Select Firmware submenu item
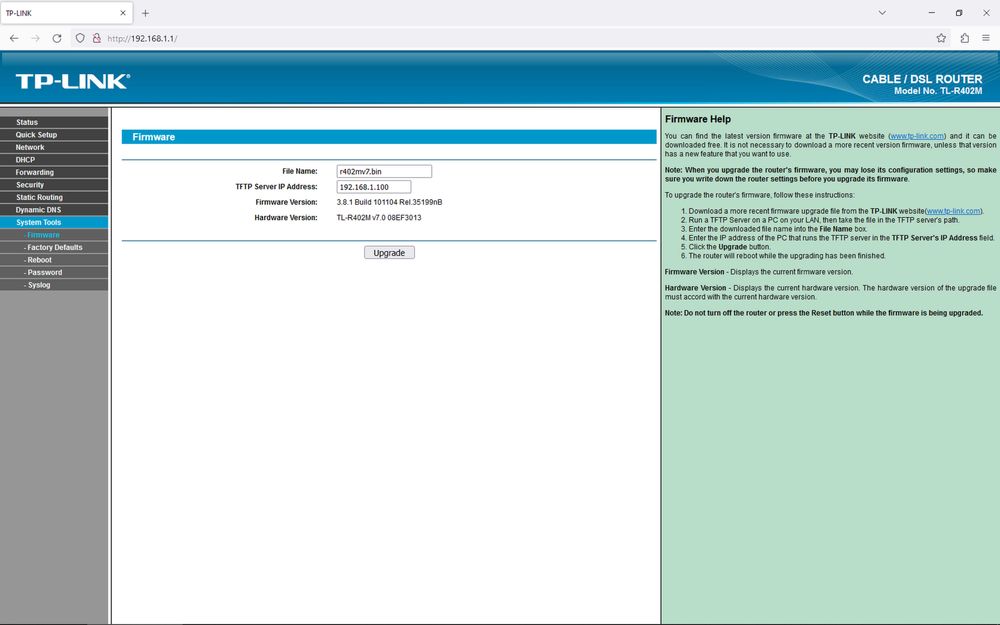This screenshot has width=1000, height=625. pyautogui.click(x=54, y=235)
